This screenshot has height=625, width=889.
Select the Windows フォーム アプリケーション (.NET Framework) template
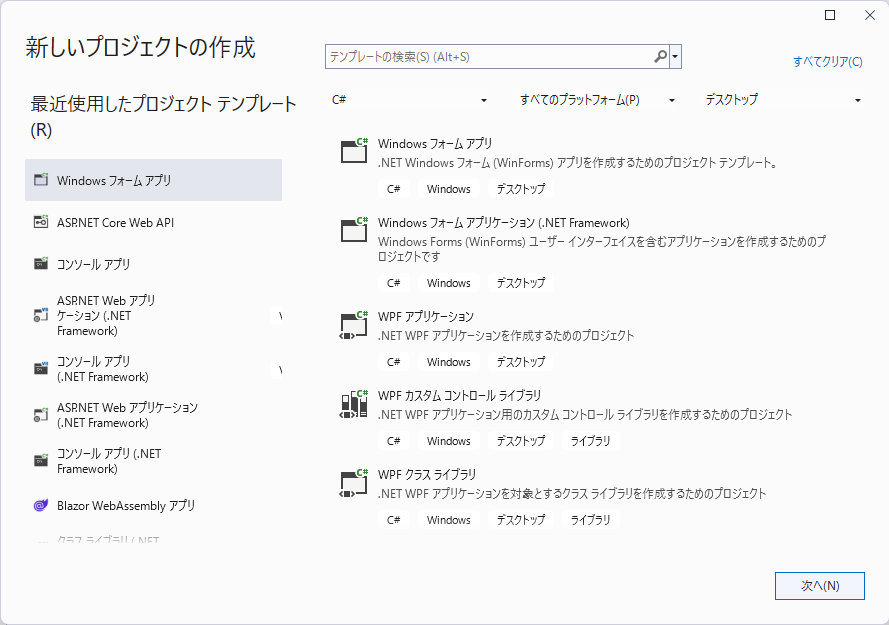pos(504,222)
